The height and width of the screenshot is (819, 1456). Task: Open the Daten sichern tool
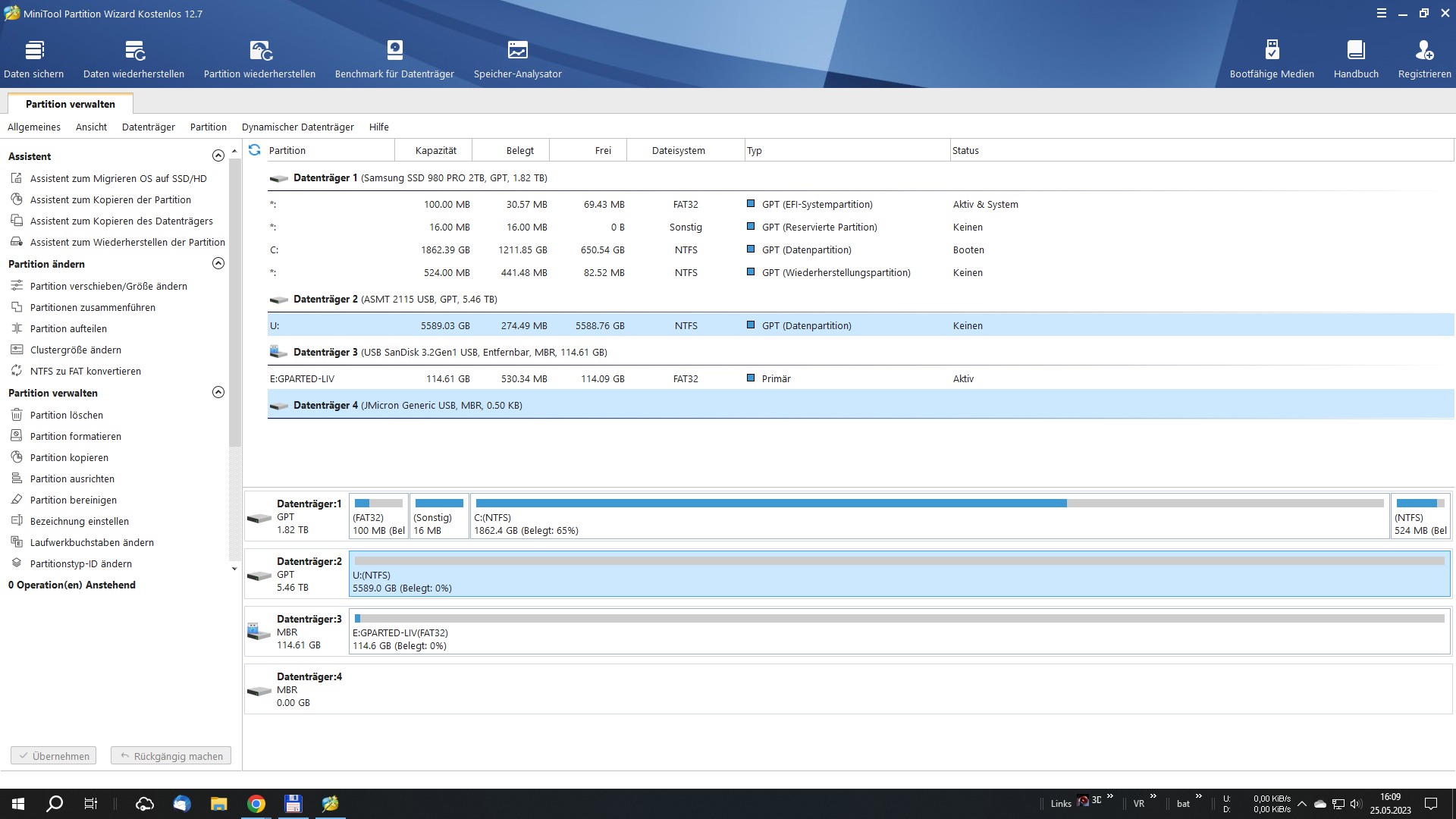tap(34, 58)
